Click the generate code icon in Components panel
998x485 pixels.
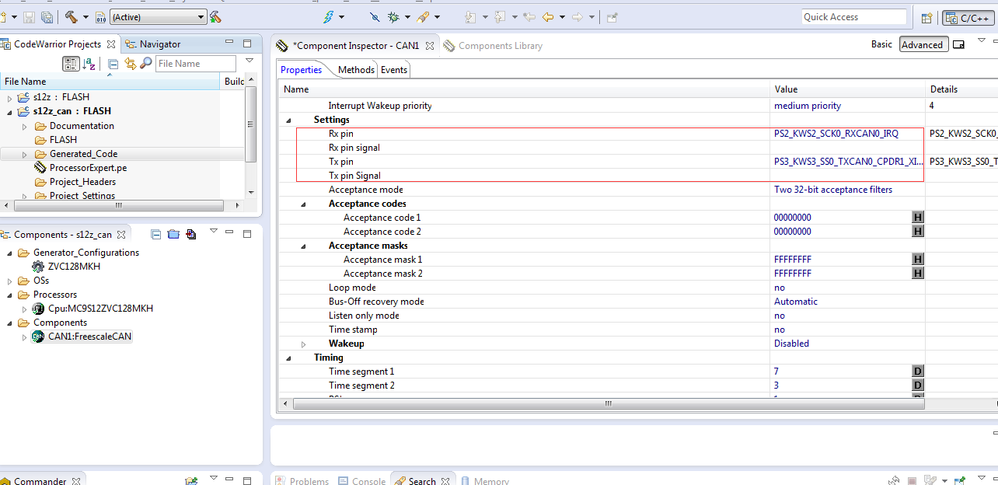coord(190,234)
